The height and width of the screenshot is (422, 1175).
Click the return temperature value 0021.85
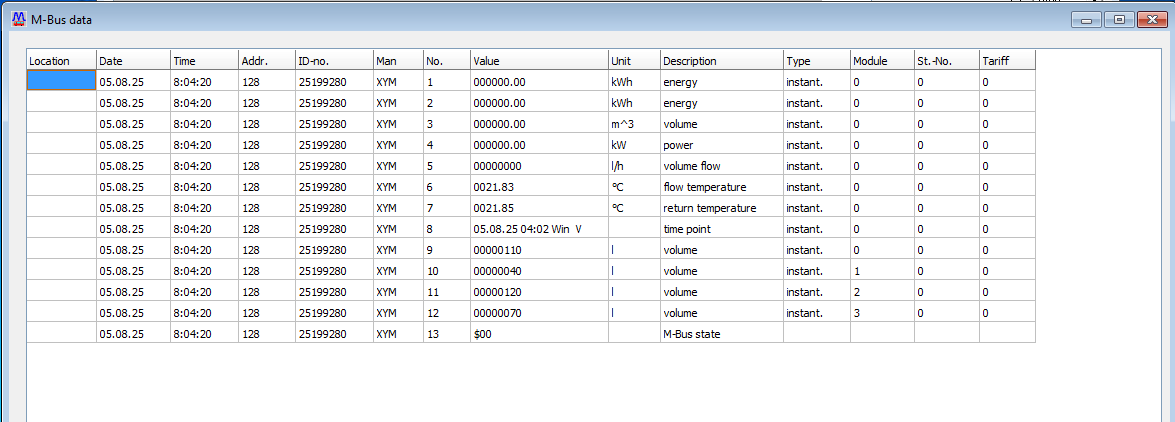(499, 208)
